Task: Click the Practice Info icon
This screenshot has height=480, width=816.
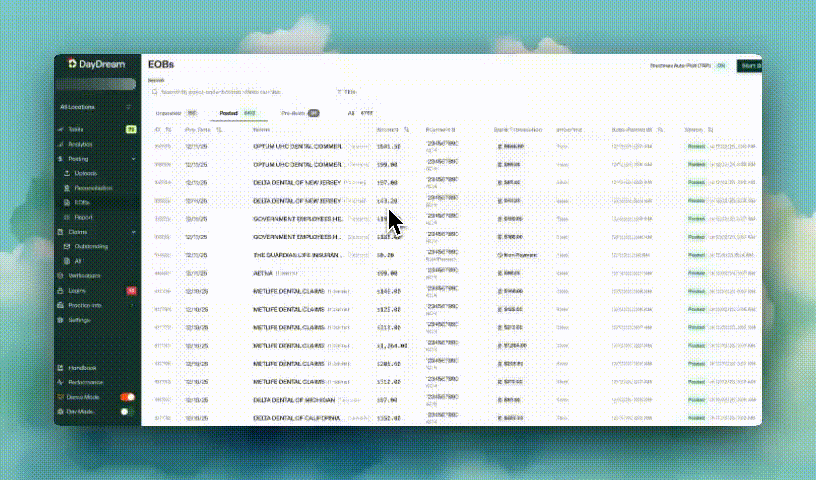Action: pos(61,305)
